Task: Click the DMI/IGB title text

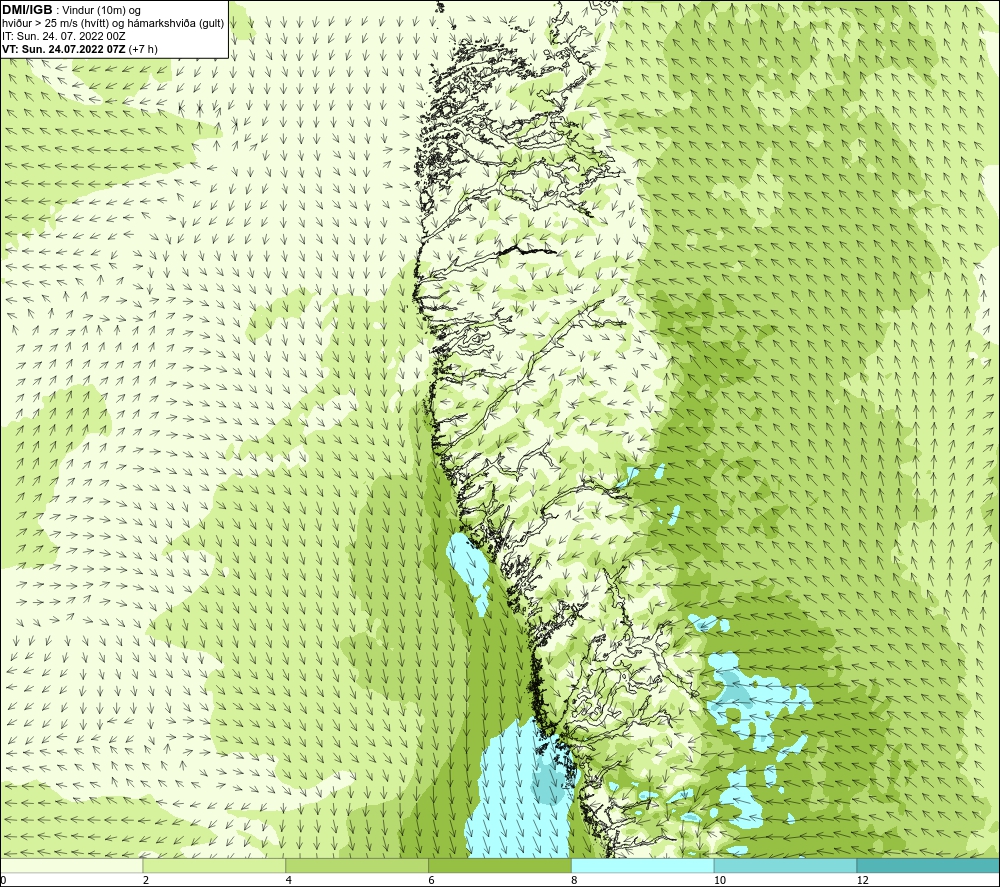Action: (27, 10)
